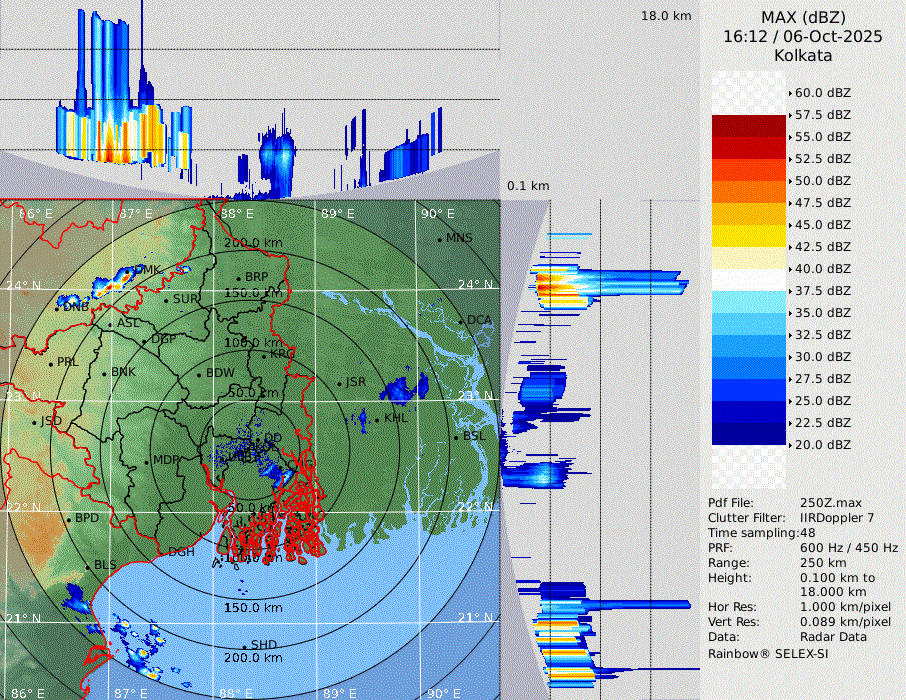Select the MDP station marker dot

tap(146, 461)
